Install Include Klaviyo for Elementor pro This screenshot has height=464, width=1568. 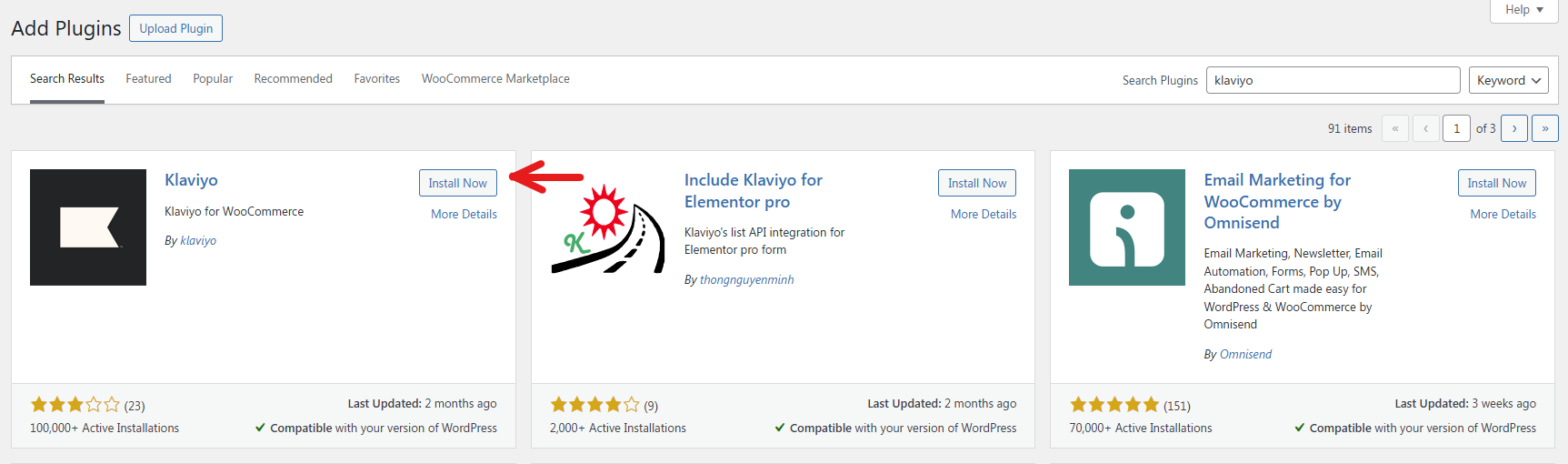click(976, 183)
